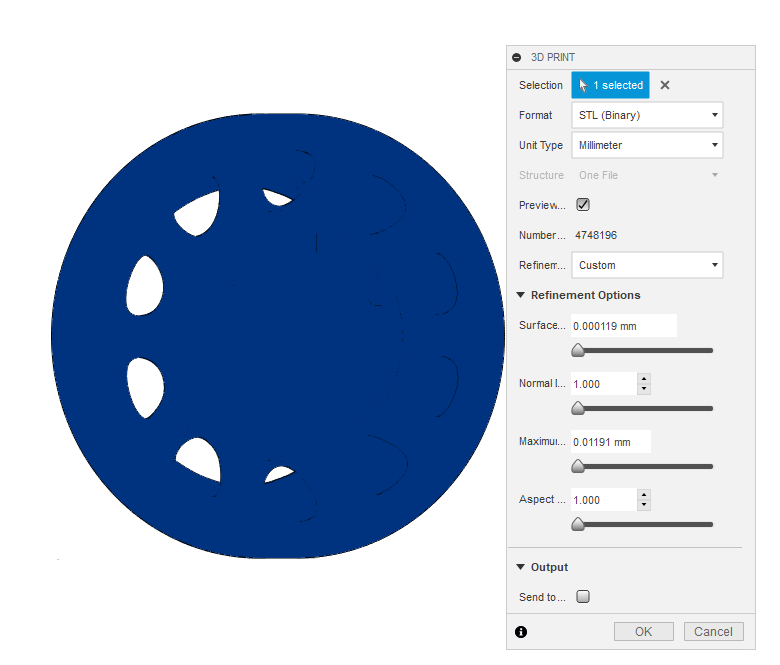Increase Normal Deviation with up stepper arrow

point(644,379)
